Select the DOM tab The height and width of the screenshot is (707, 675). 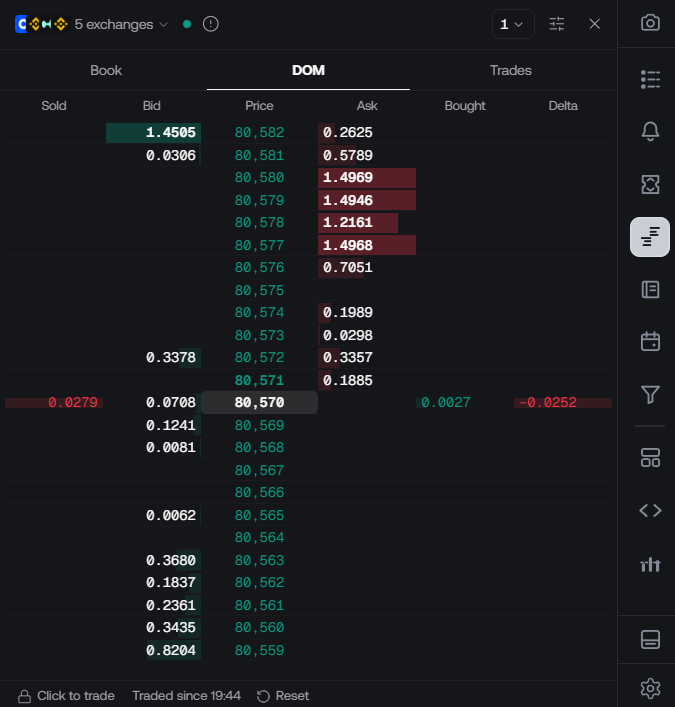coord(308,70)
